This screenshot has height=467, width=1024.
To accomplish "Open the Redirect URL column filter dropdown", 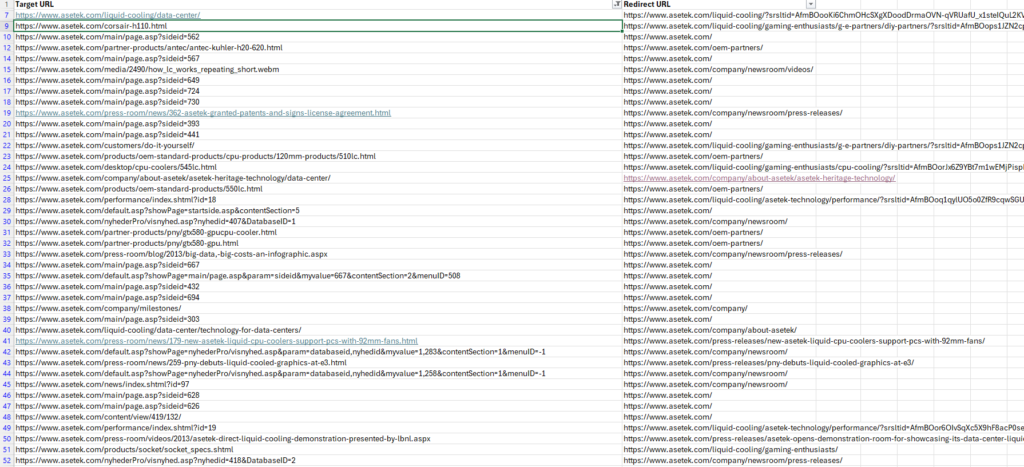I will tap(811, 4).
